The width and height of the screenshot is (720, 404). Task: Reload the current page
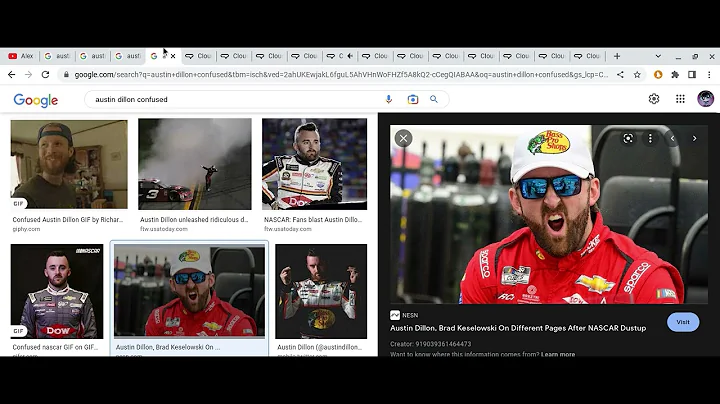(45, 74)
